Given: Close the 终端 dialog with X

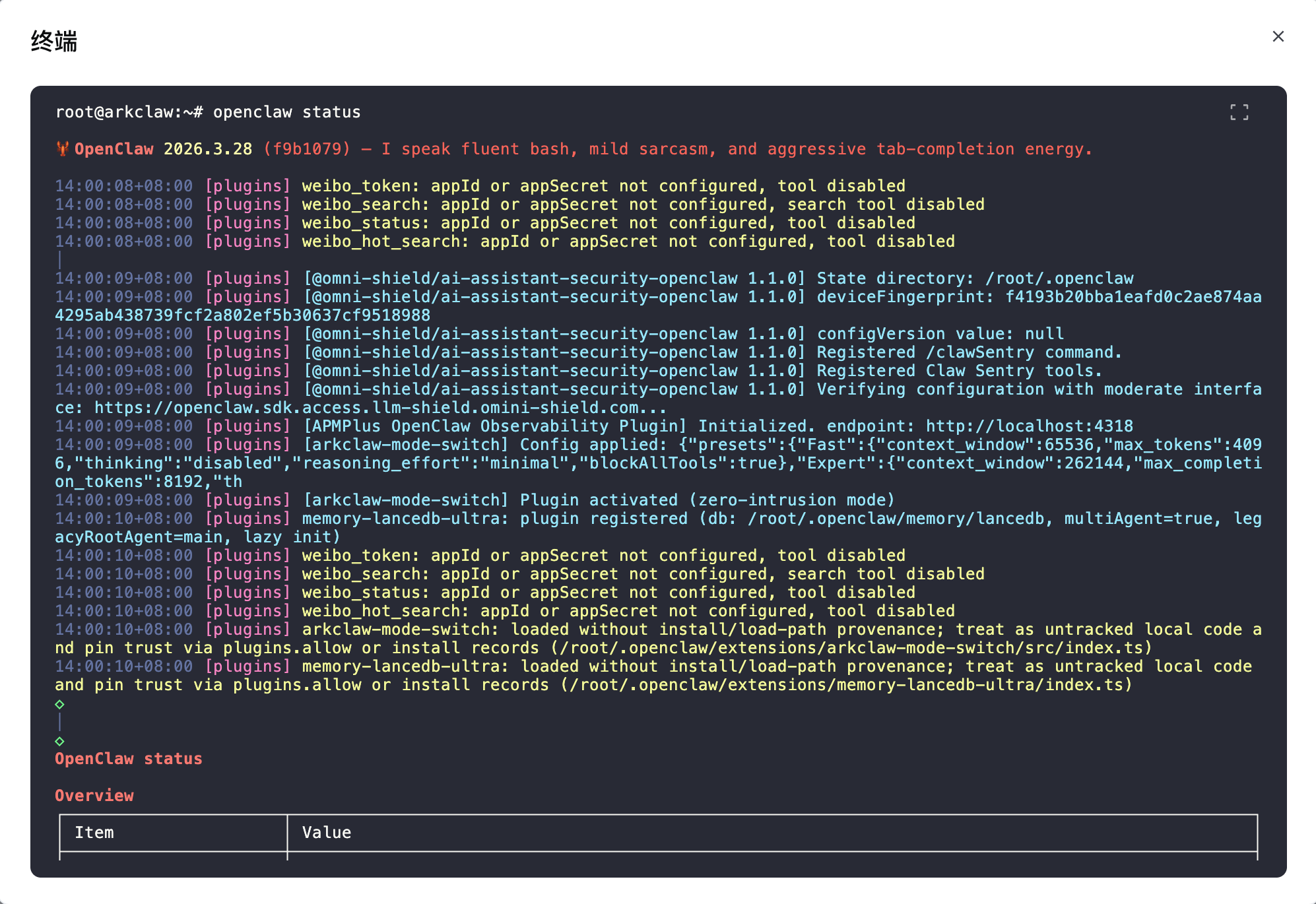Looking at the screenshot, I should pos(1278,37).
